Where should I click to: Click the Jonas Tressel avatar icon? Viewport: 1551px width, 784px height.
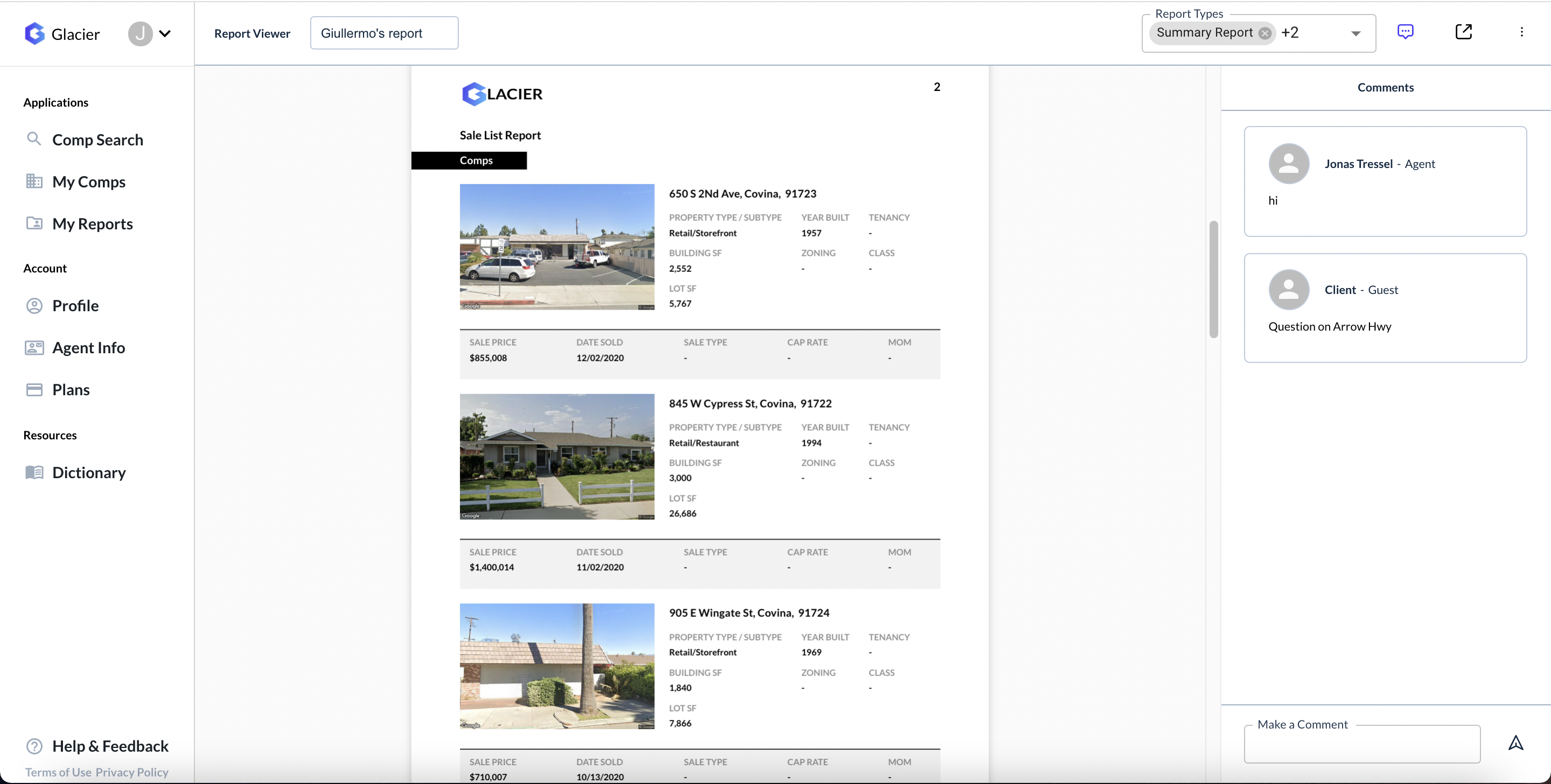[1289, 163]
